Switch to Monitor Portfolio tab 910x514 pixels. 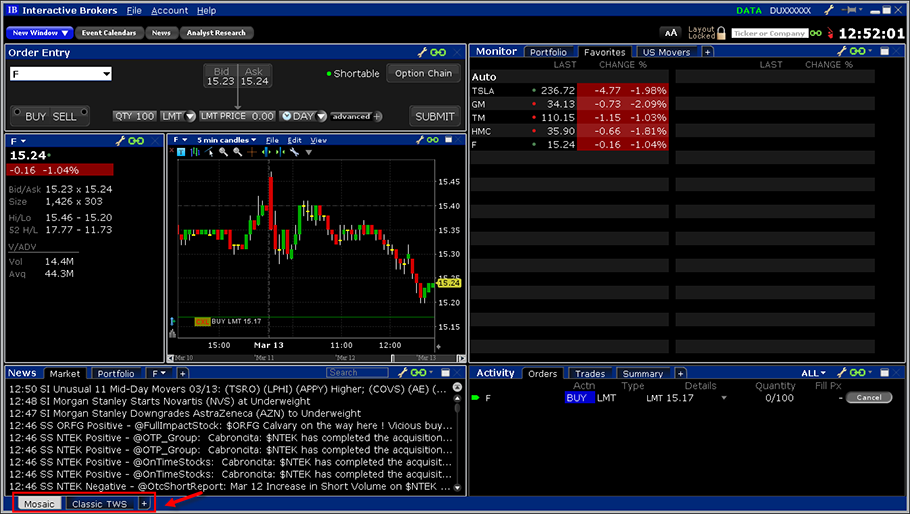(x=548, y=52)
